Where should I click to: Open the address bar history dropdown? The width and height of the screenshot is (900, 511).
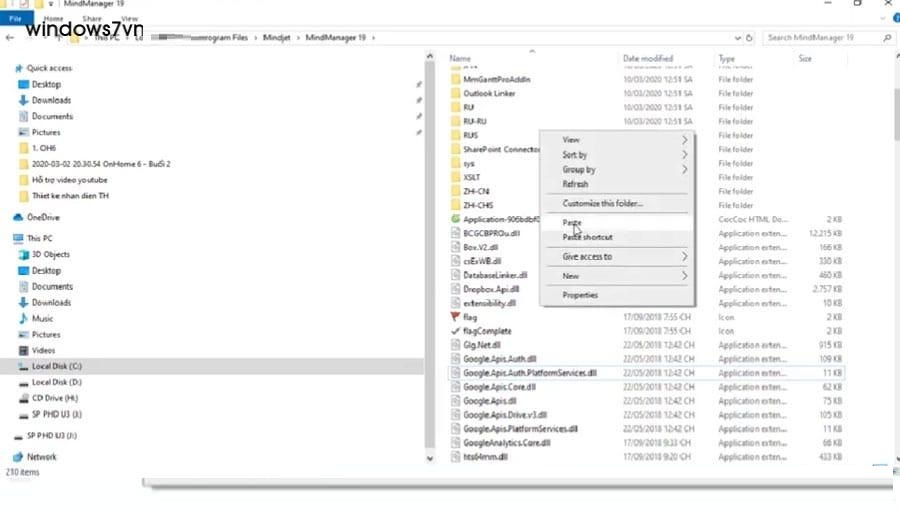(x=738, y=38)
